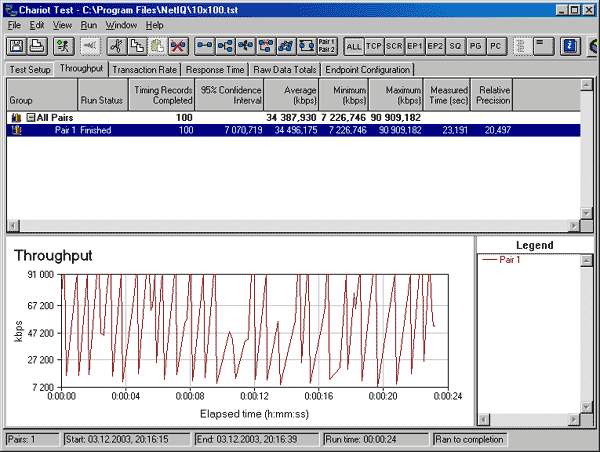
Task: Click the Add Multicast Group icon
Action: [225, 46]
